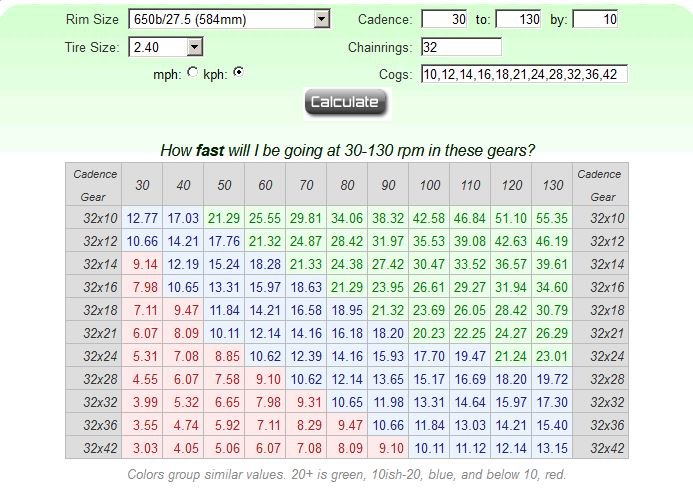Click the left 32x28 gear row label
This screenshot has height=490, width=693.
[94, 379]
